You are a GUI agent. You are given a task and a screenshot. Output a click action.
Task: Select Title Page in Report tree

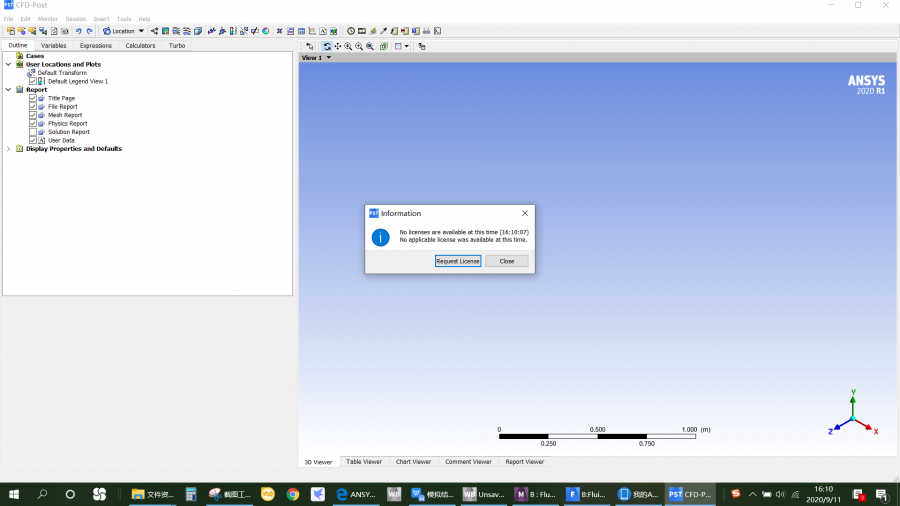point(61,98)
